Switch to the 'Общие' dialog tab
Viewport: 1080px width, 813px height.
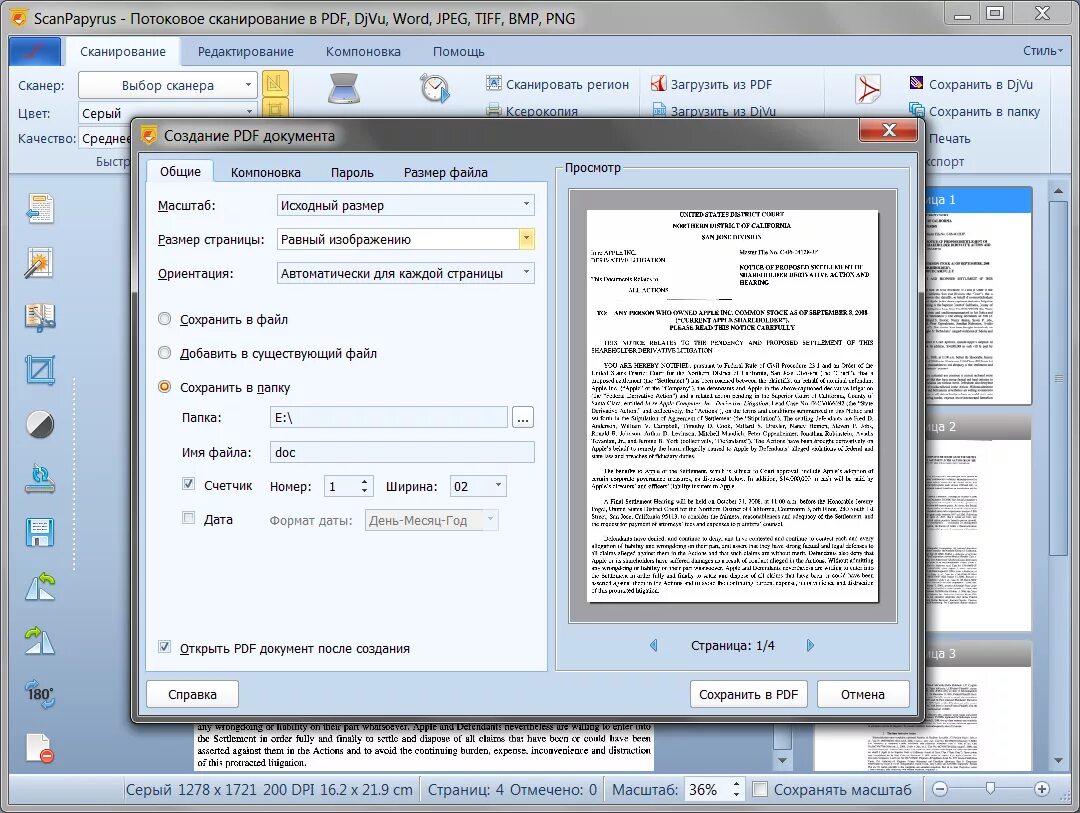(180, 171)
